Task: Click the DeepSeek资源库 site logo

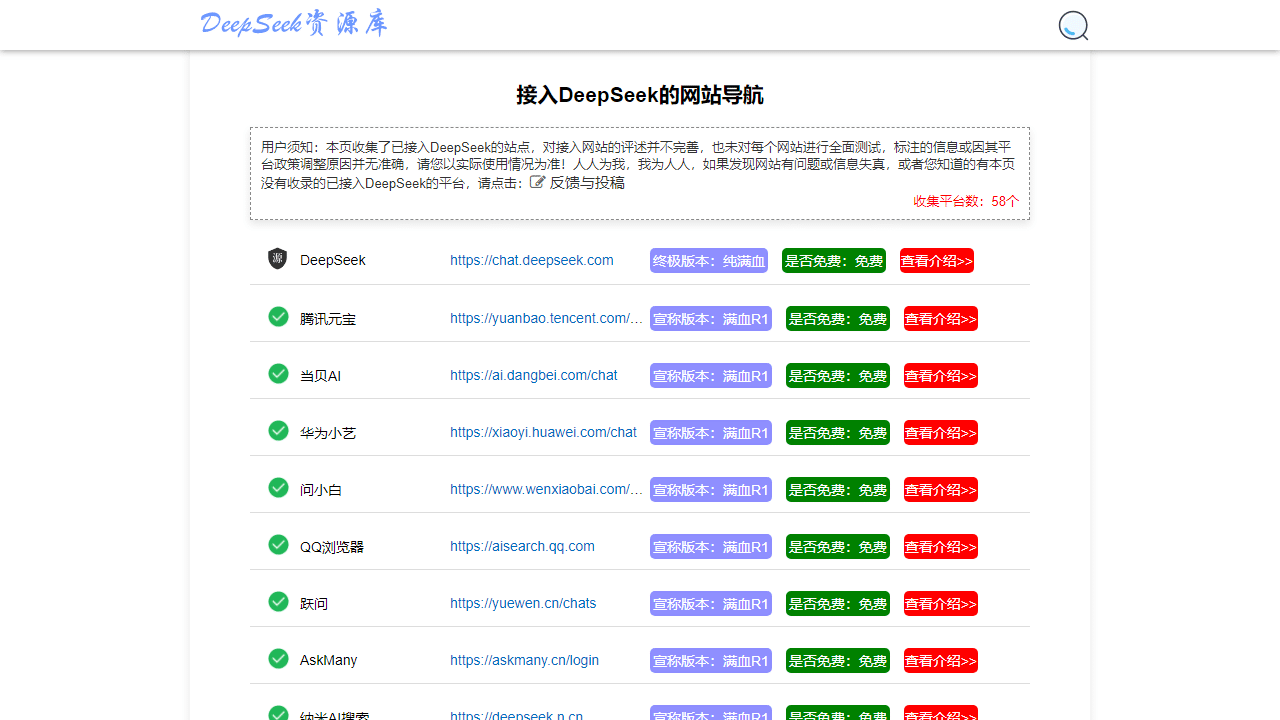Action: [294, 24]
